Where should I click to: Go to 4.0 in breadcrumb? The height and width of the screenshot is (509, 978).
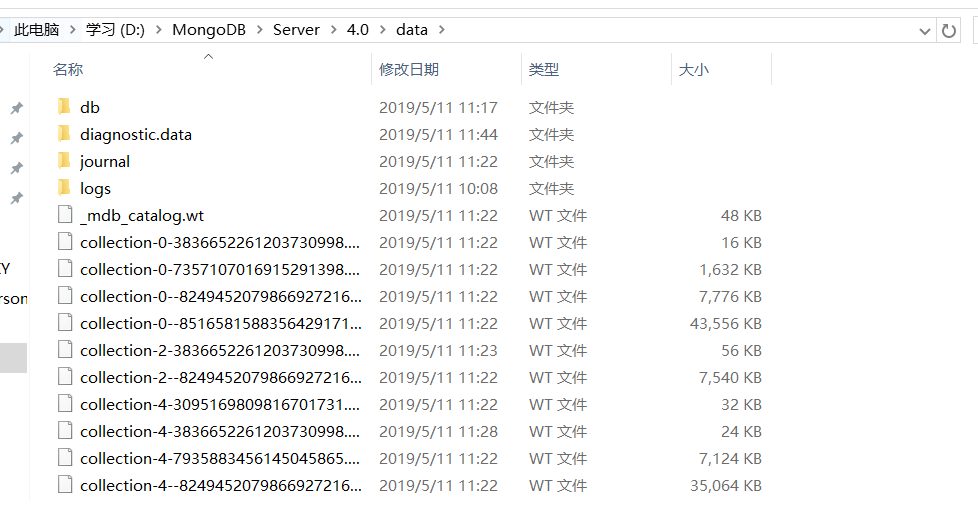(x=358, y=29)
